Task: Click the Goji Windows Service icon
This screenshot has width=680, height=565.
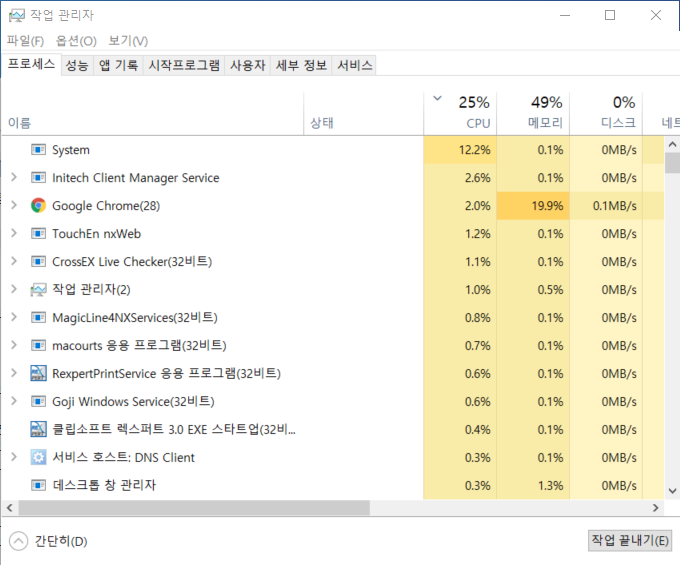Action: pos(38,402)
